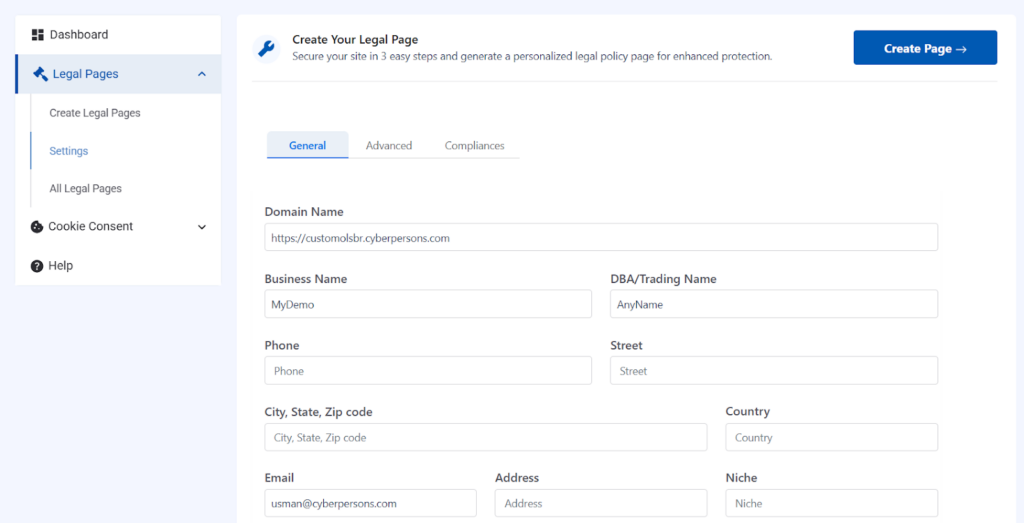Viewport: 1024px width, 523px height.
Task: Focus the Niche text field
Action: (830, 503)
